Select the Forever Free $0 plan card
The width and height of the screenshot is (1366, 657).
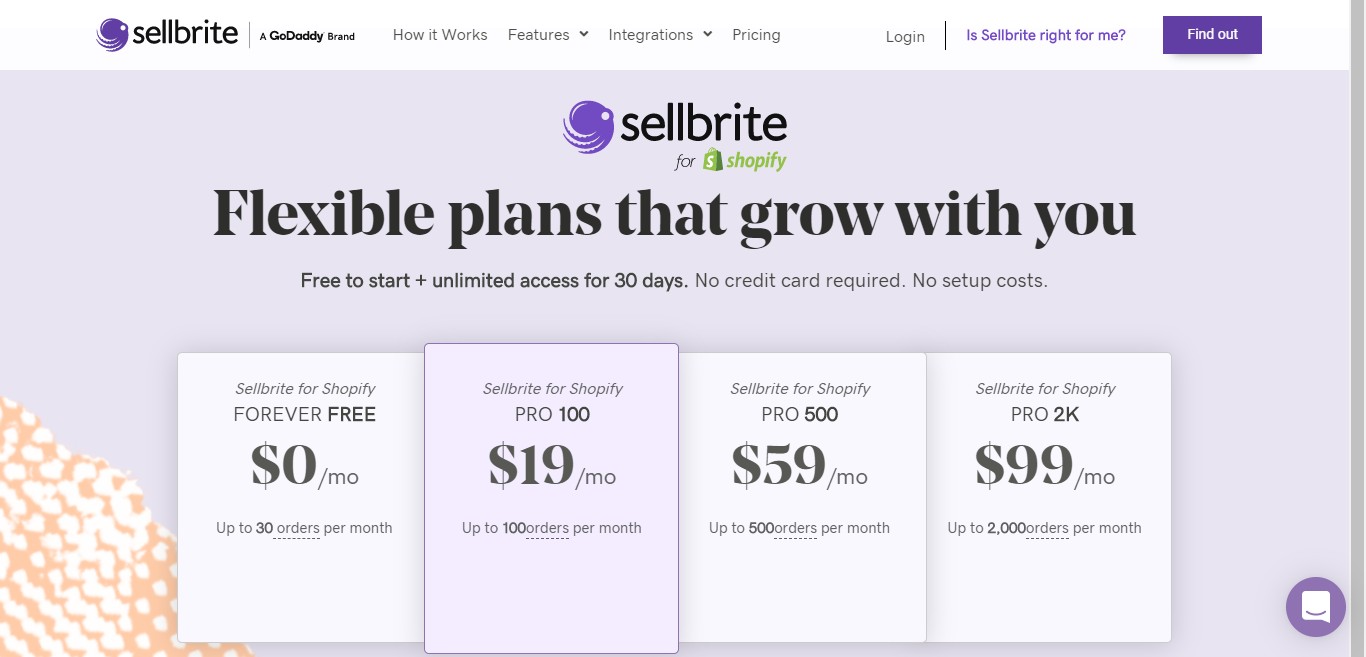[x=301, y=497]
